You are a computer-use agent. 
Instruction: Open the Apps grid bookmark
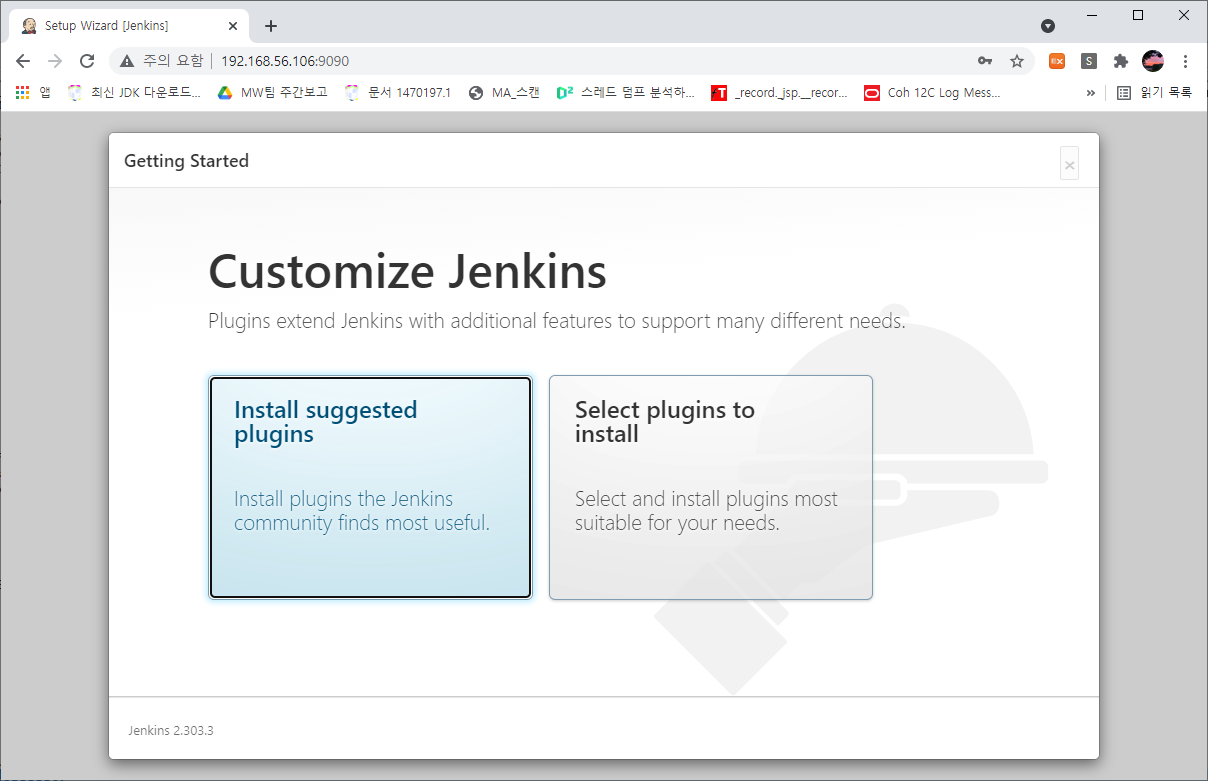(32, 93)
